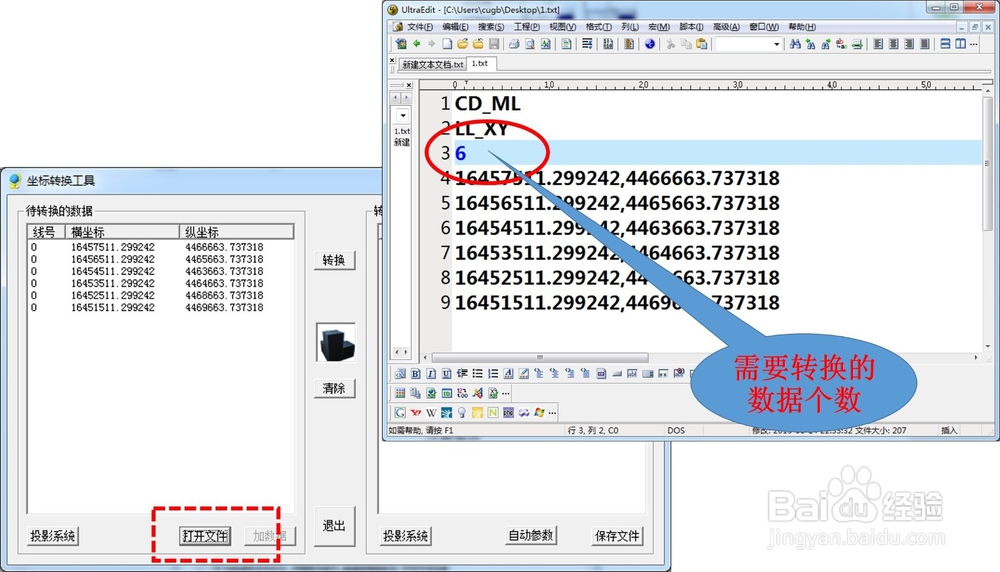Click the 保存文件 button

[x=617, y=536]
